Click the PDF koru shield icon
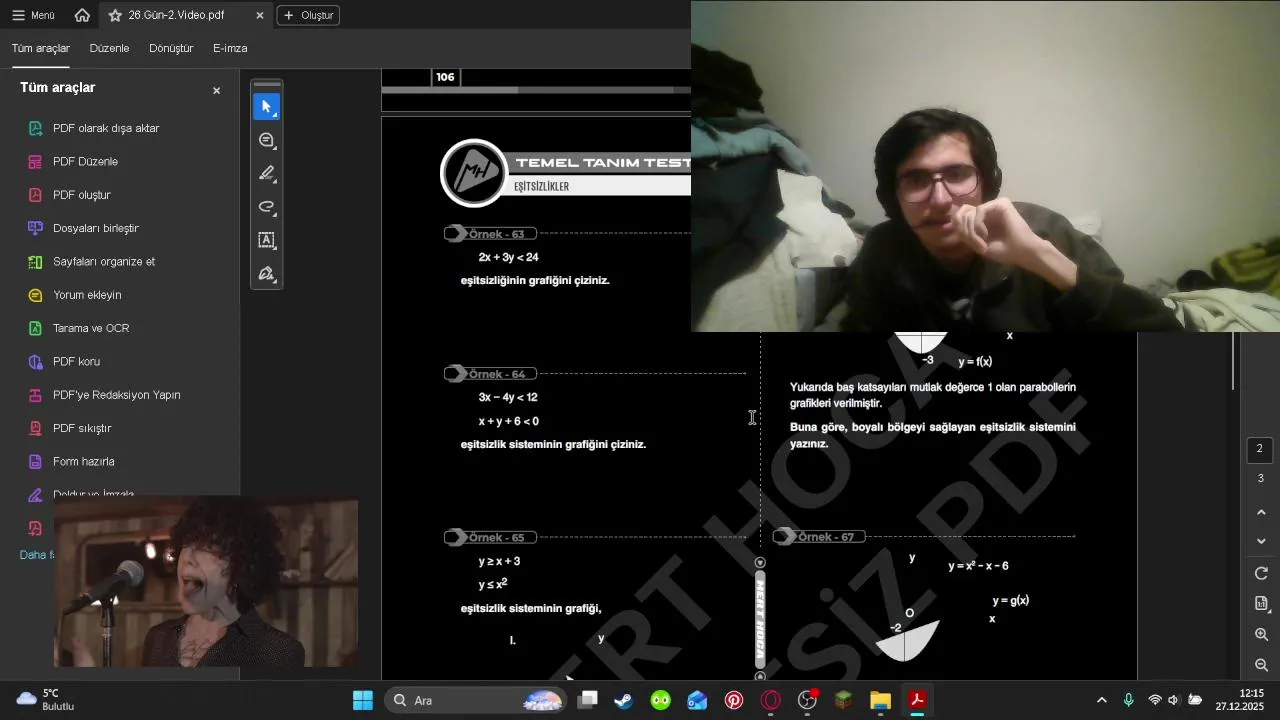This screenshot has height=720, width=1280. (x=35, y=361)
